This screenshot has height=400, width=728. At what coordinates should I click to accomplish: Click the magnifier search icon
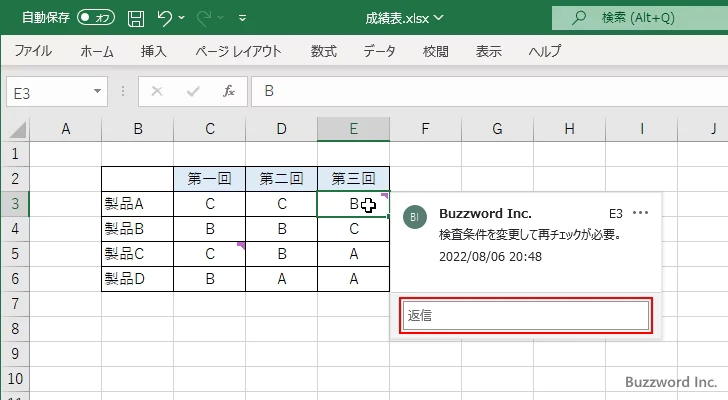(x=578, y=18)
